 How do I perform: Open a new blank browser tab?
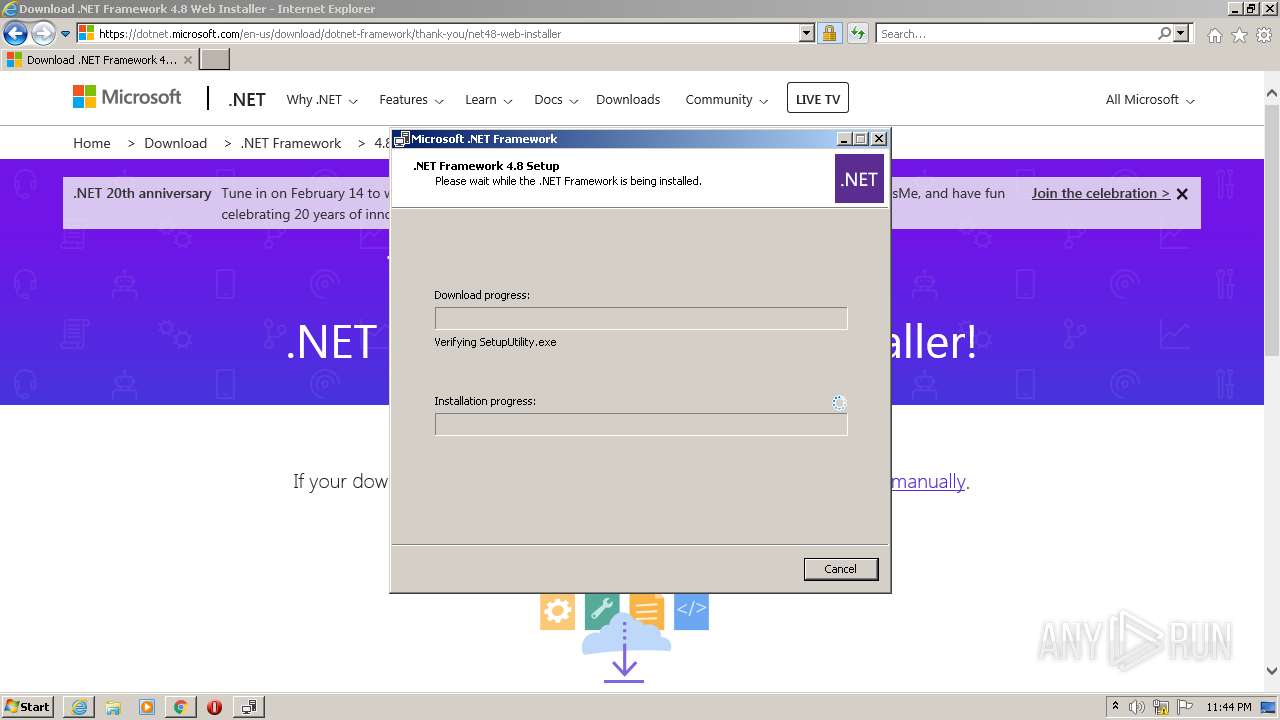[215, 59]
